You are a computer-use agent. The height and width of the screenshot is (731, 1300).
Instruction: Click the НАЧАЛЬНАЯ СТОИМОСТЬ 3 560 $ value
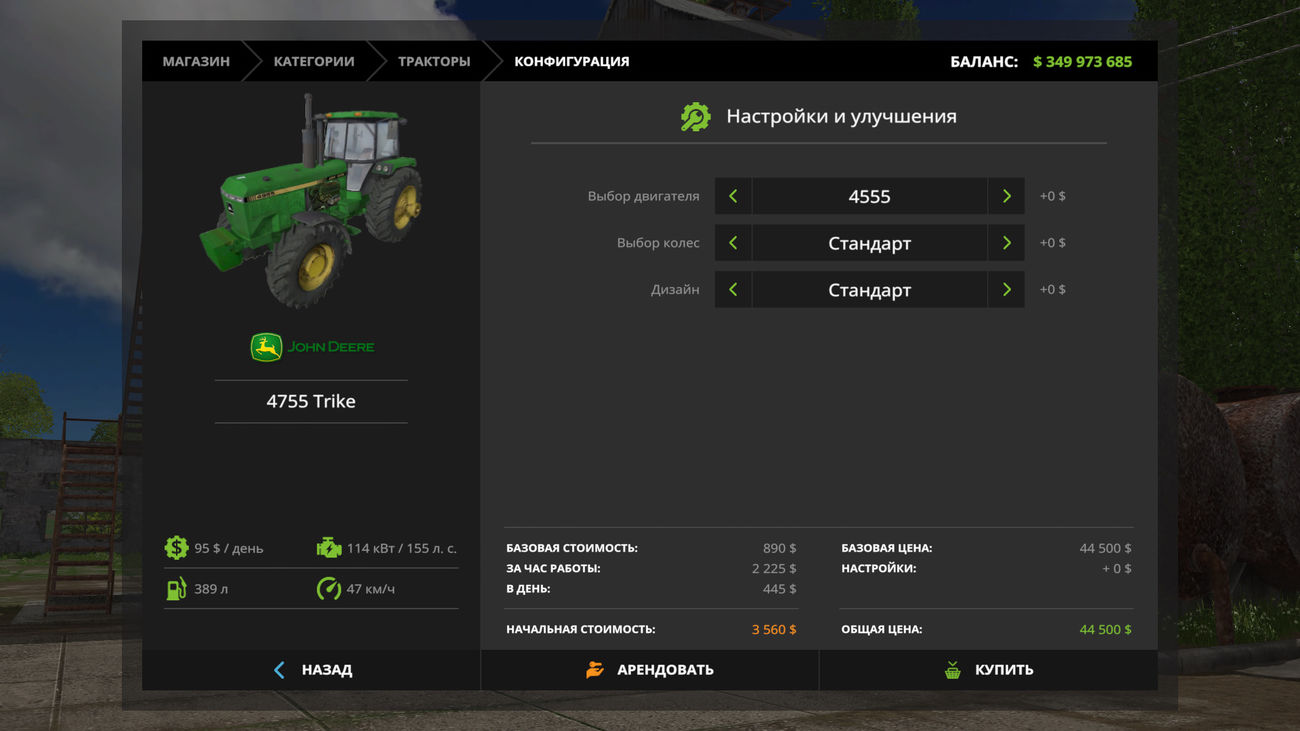(x=774, y=630)
